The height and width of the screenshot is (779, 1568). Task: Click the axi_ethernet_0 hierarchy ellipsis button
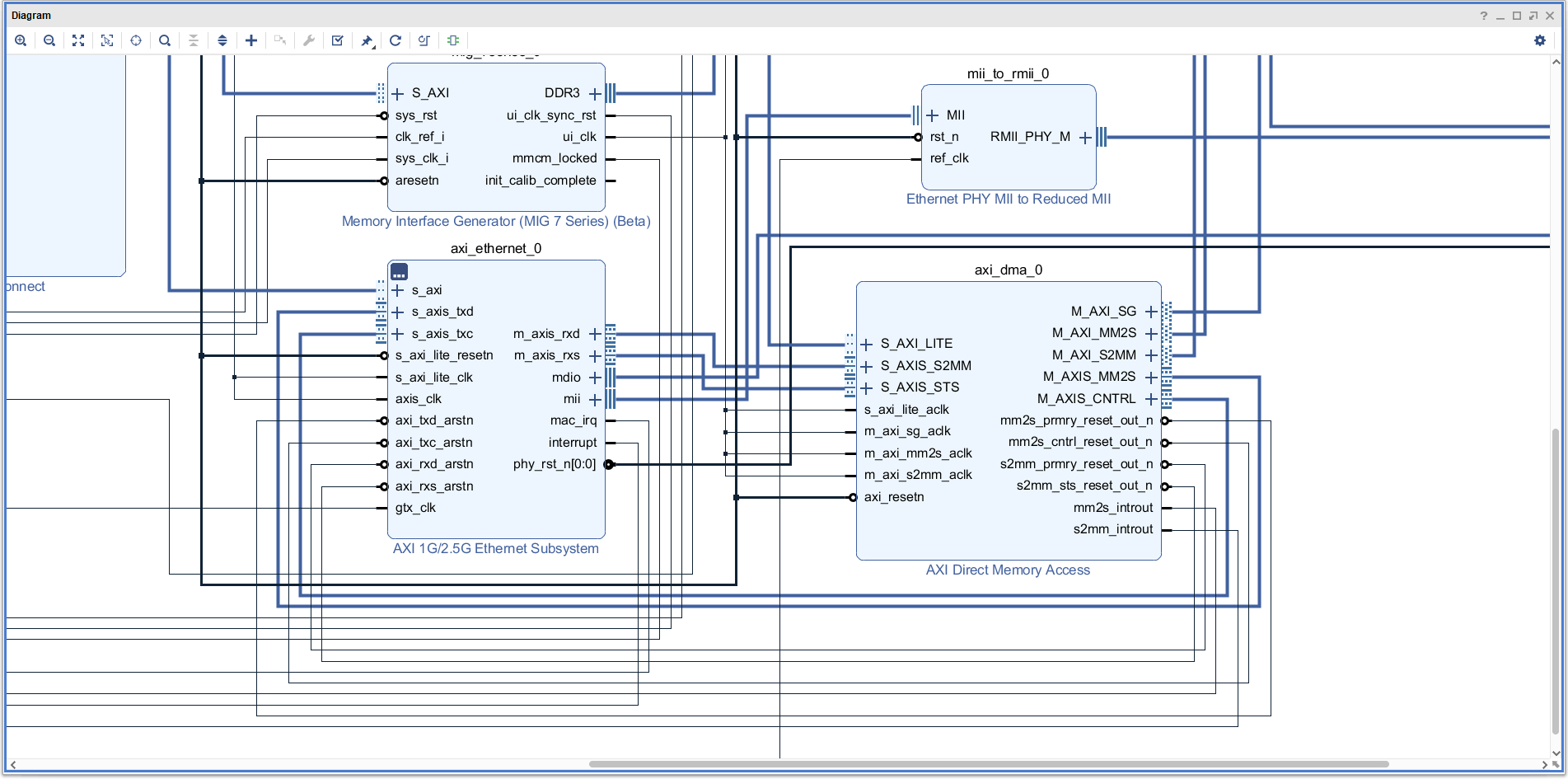click(400, 272)
